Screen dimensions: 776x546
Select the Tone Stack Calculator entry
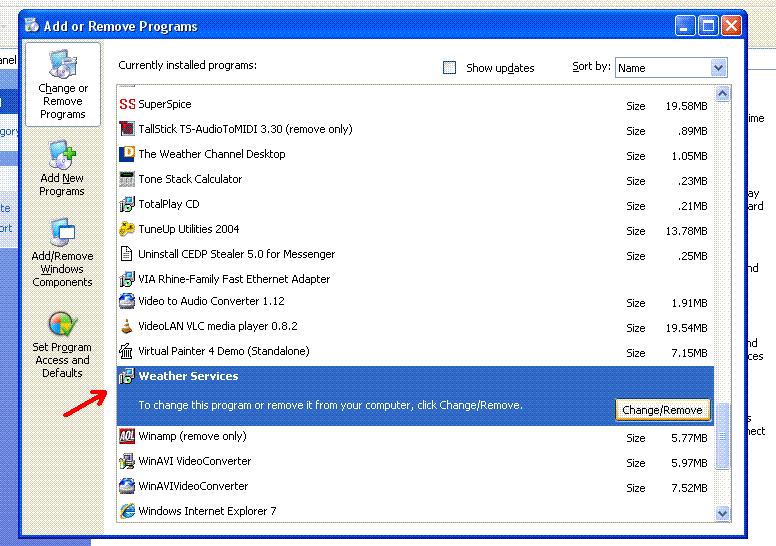pyautogui.click(x=190, y=179)
